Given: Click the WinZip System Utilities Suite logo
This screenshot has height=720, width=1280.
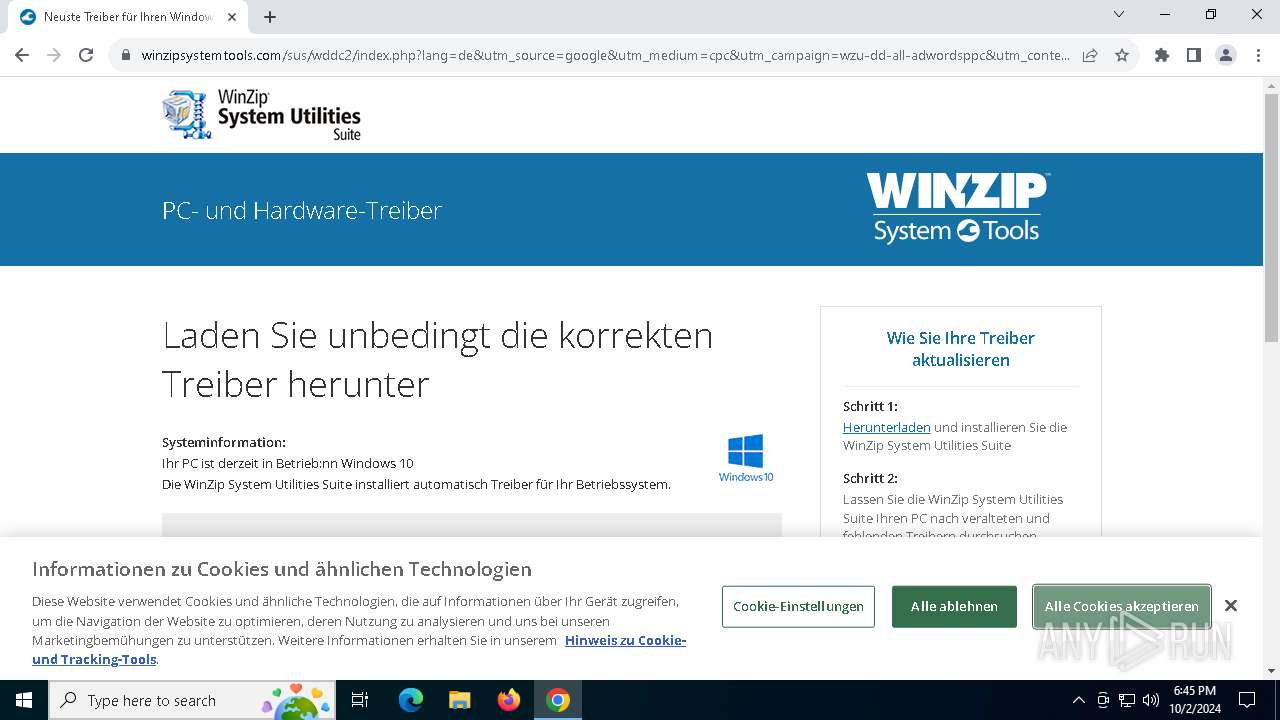Looking at the screenshot, I should pyautogui.click(x=262, y=114).
